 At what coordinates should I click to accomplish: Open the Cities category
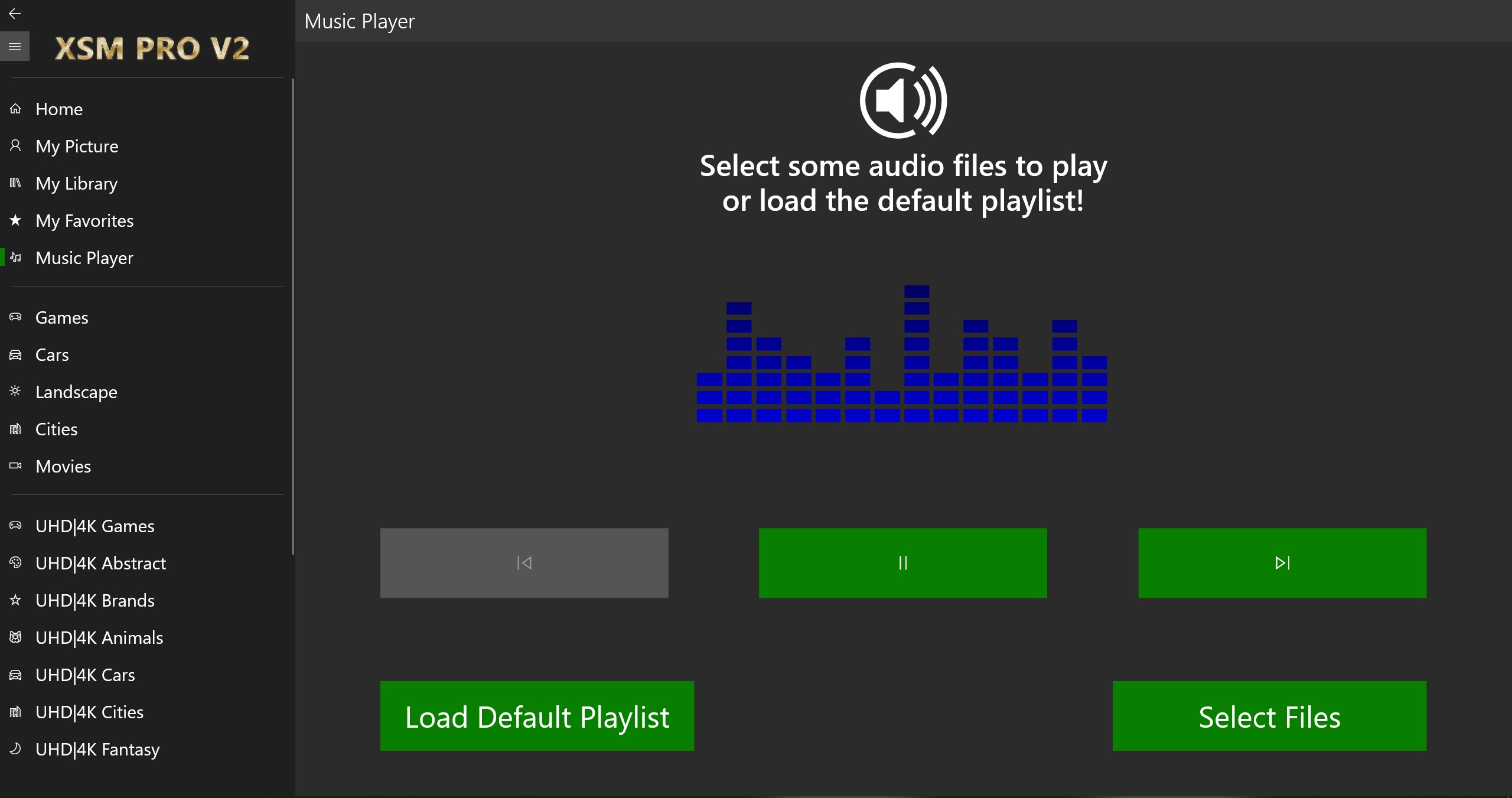tap(57, 429)
